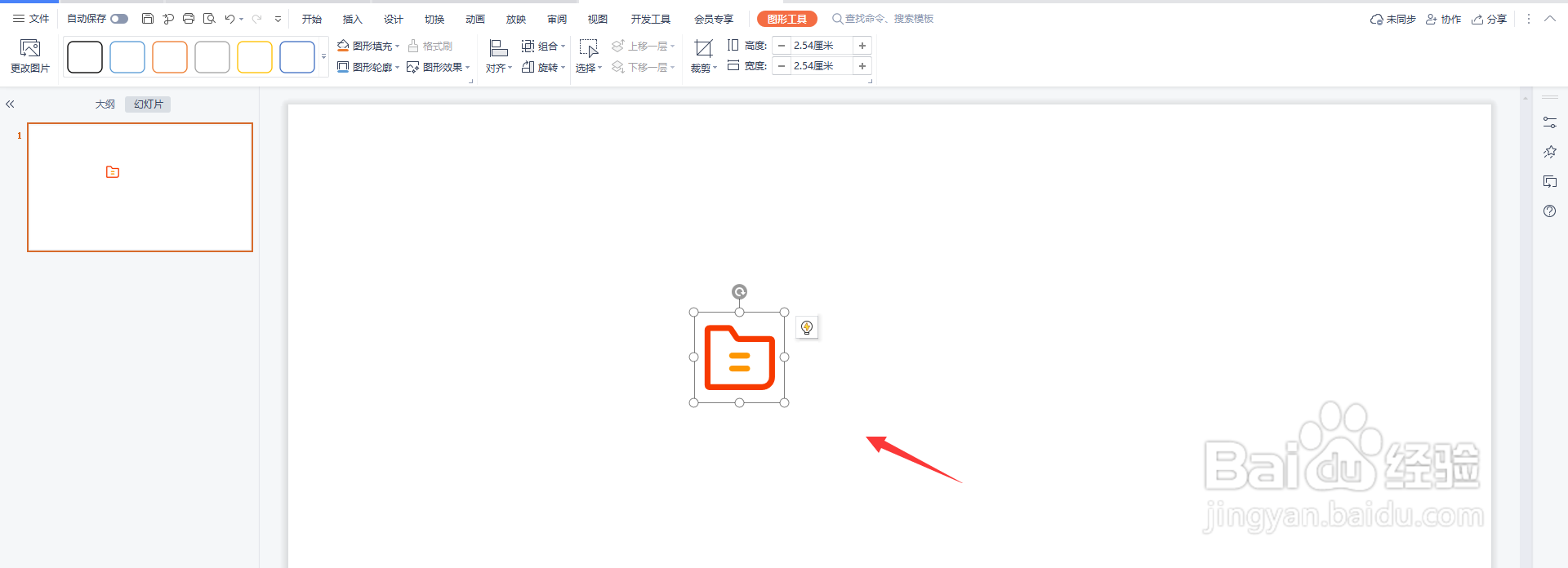Screen dimensions: 1568x568
Task: Open the 开始 ribbon tab
Action: pos(312,19)
